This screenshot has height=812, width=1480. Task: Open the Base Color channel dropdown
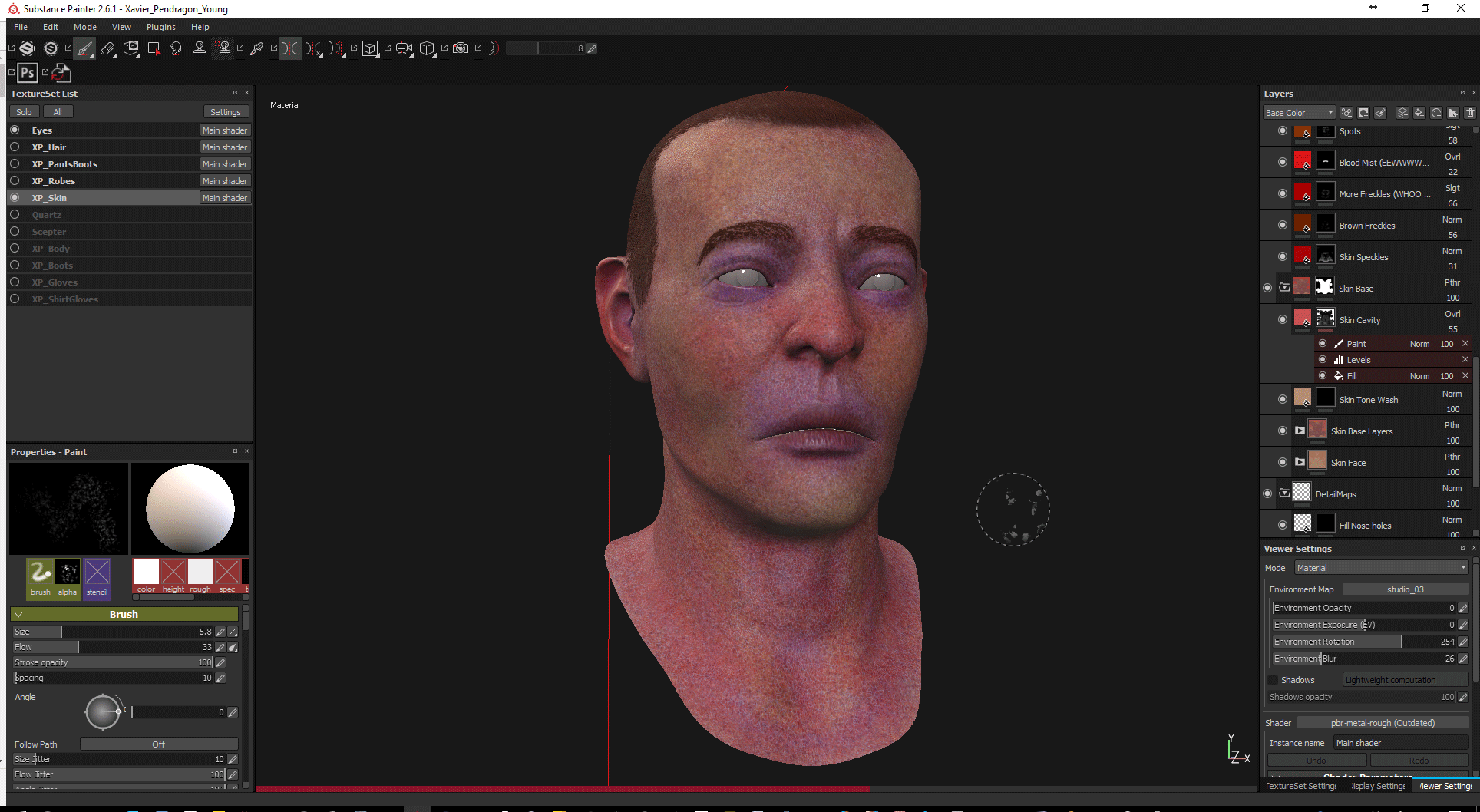[1299, 113]
